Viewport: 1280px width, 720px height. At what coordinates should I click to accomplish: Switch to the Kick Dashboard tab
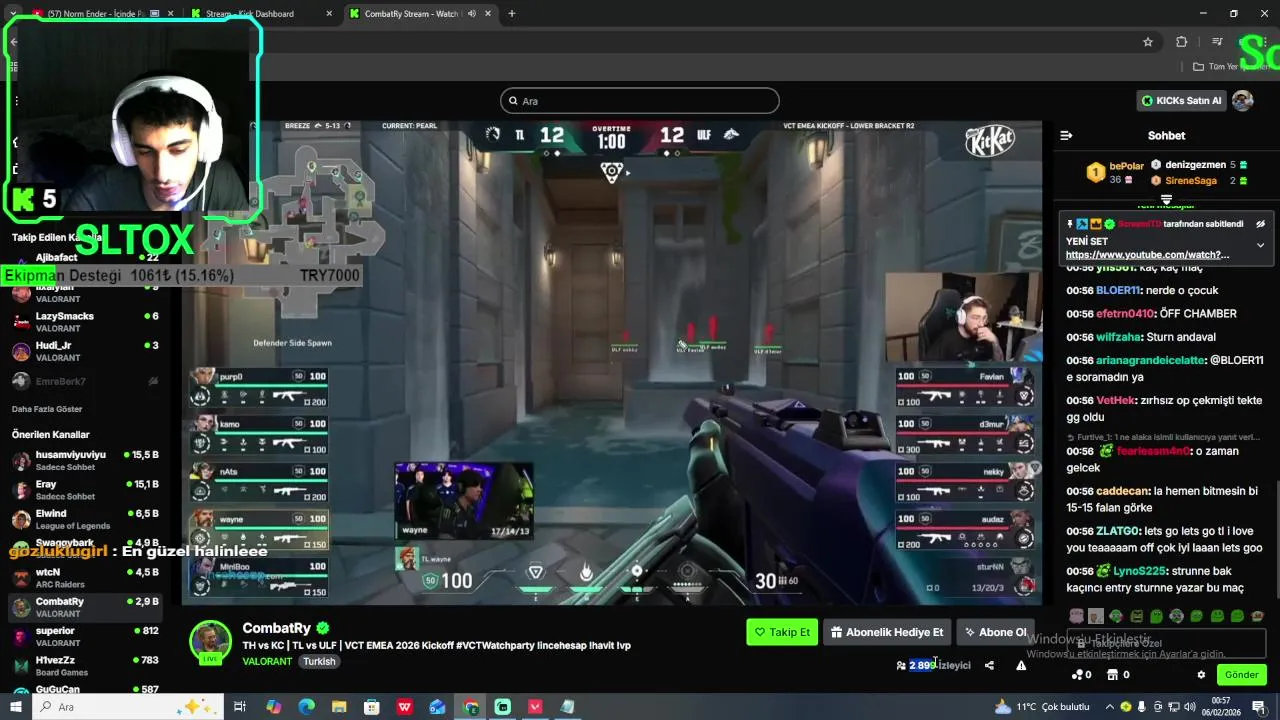[x=260, y=14]
